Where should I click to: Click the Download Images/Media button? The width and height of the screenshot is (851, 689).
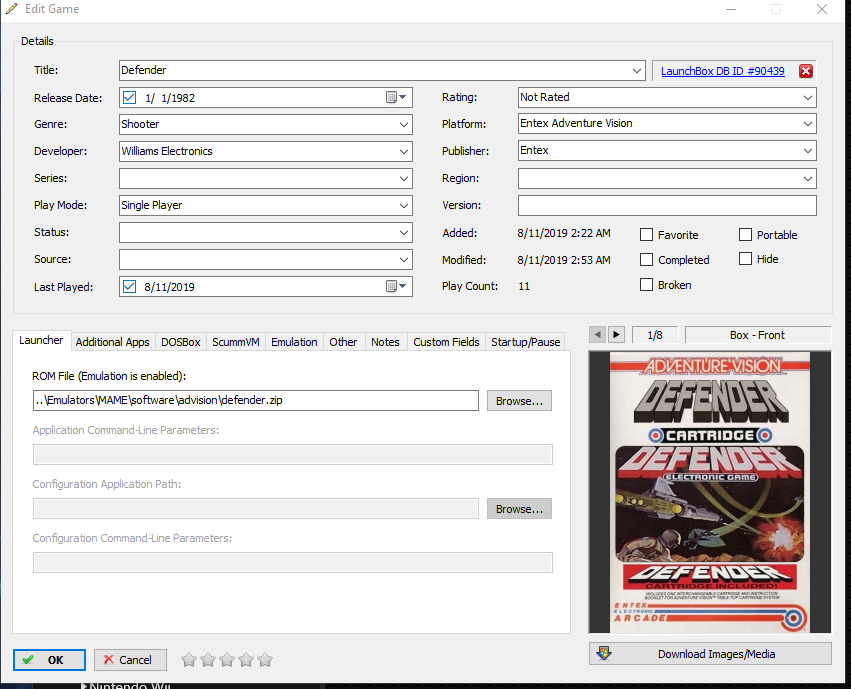[710, 654]
